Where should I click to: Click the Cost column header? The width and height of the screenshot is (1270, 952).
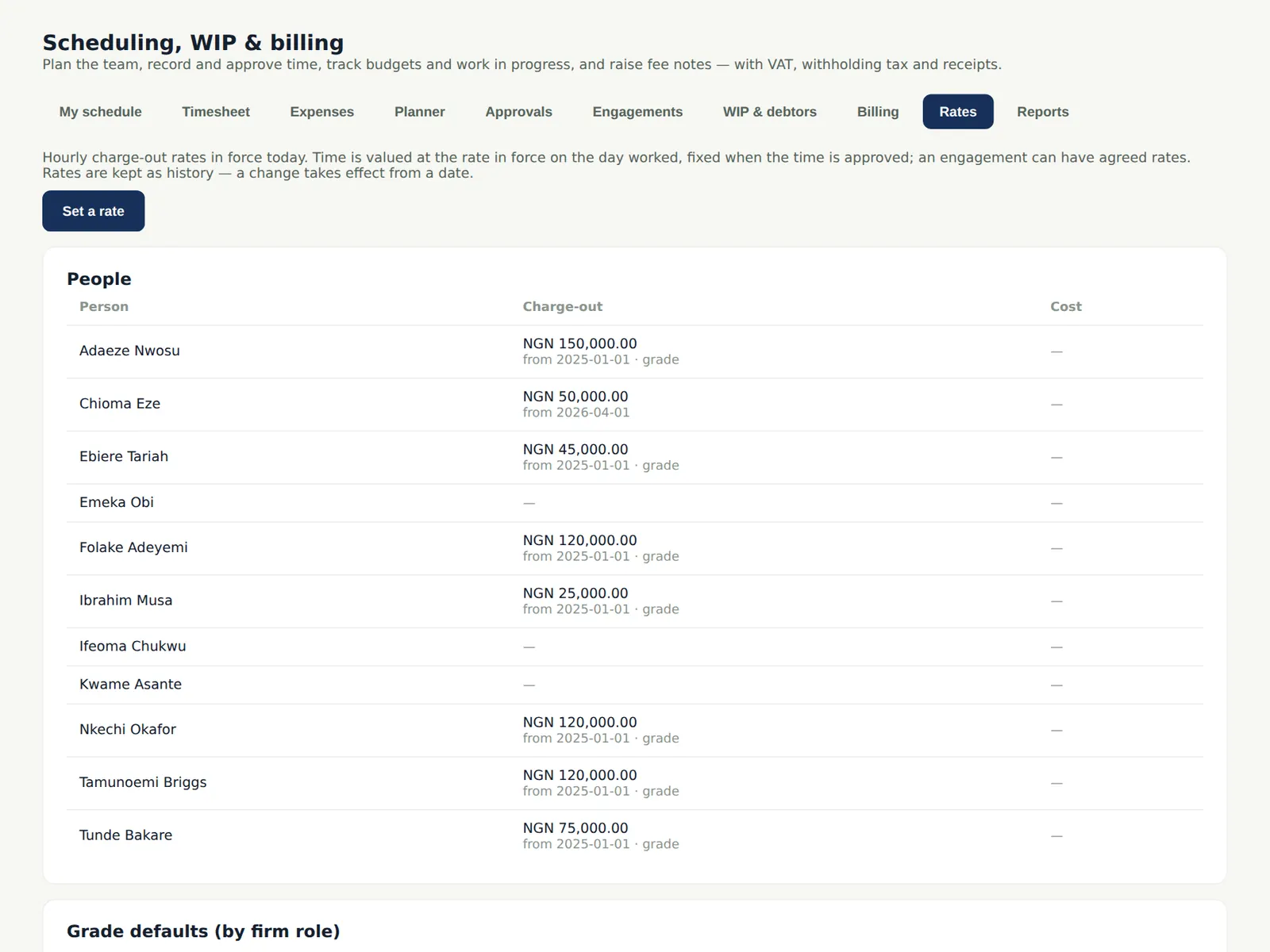click(1066, 306)
